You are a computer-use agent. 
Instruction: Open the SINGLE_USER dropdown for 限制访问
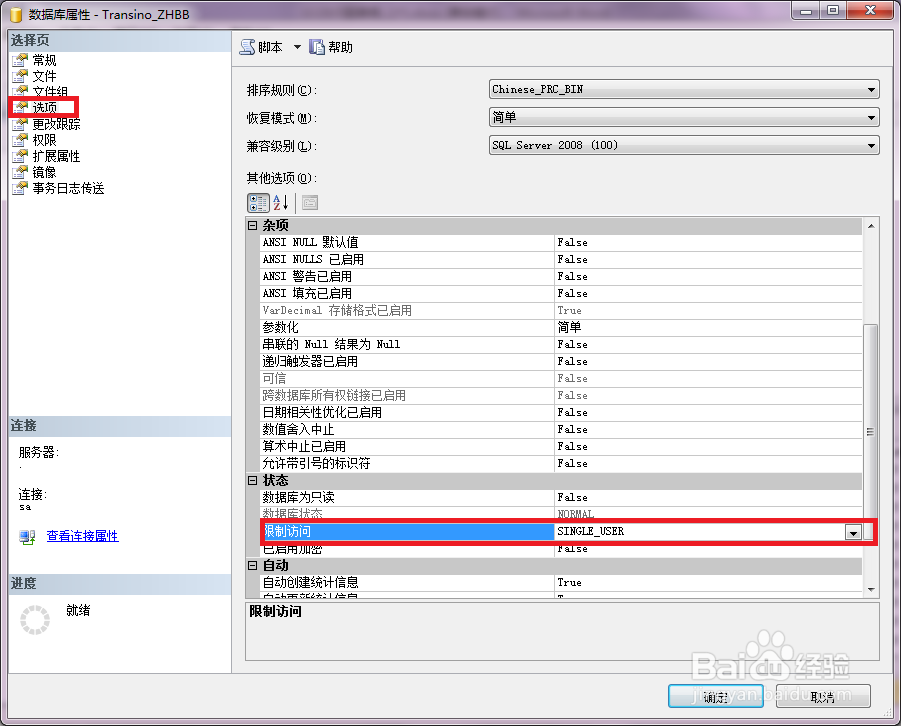coord(855,532)
